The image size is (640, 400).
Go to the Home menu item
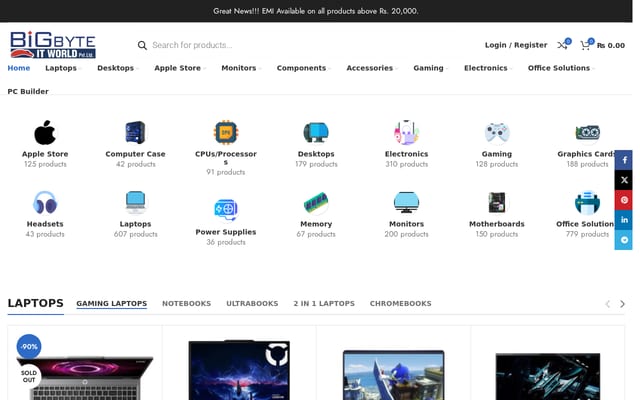pyautogui.click(x=19, y=68)
